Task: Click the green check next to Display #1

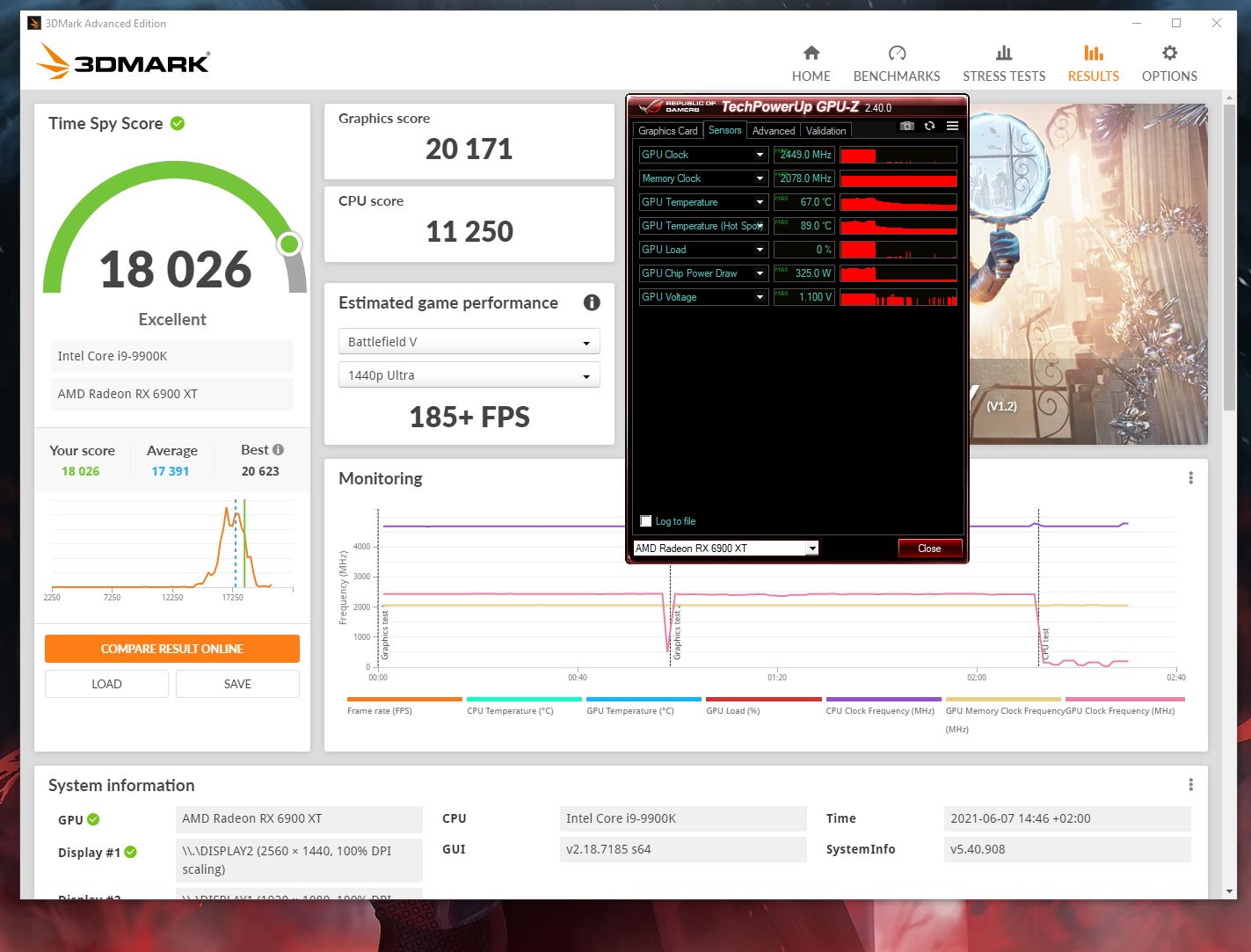Action: [x=131, y=852]
